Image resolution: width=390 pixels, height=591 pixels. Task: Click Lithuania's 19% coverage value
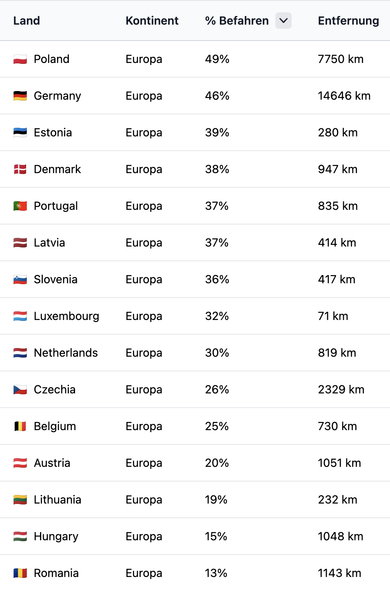click(x=216, y=500)
